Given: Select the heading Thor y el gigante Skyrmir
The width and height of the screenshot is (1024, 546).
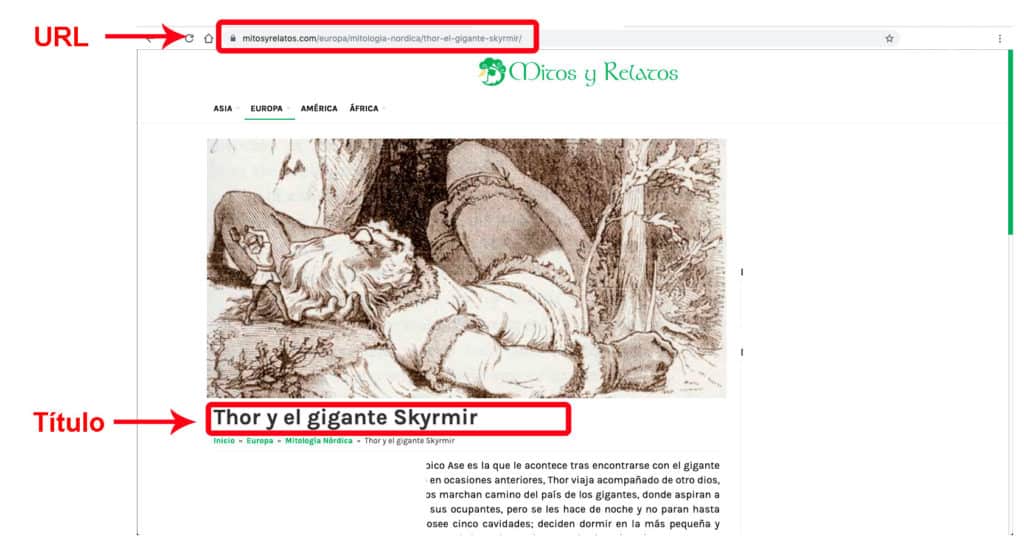Looking at the screenshot, I should tap(345, 417).
